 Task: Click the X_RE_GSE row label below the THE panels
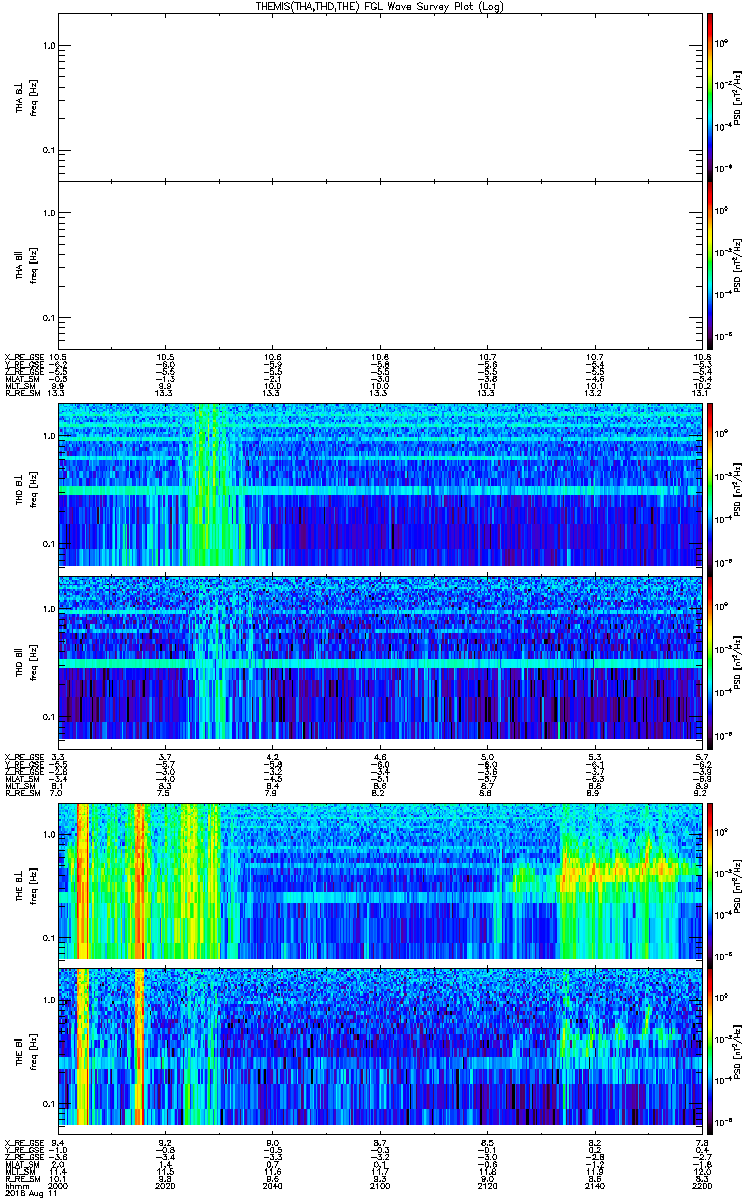click(23, 1143)
